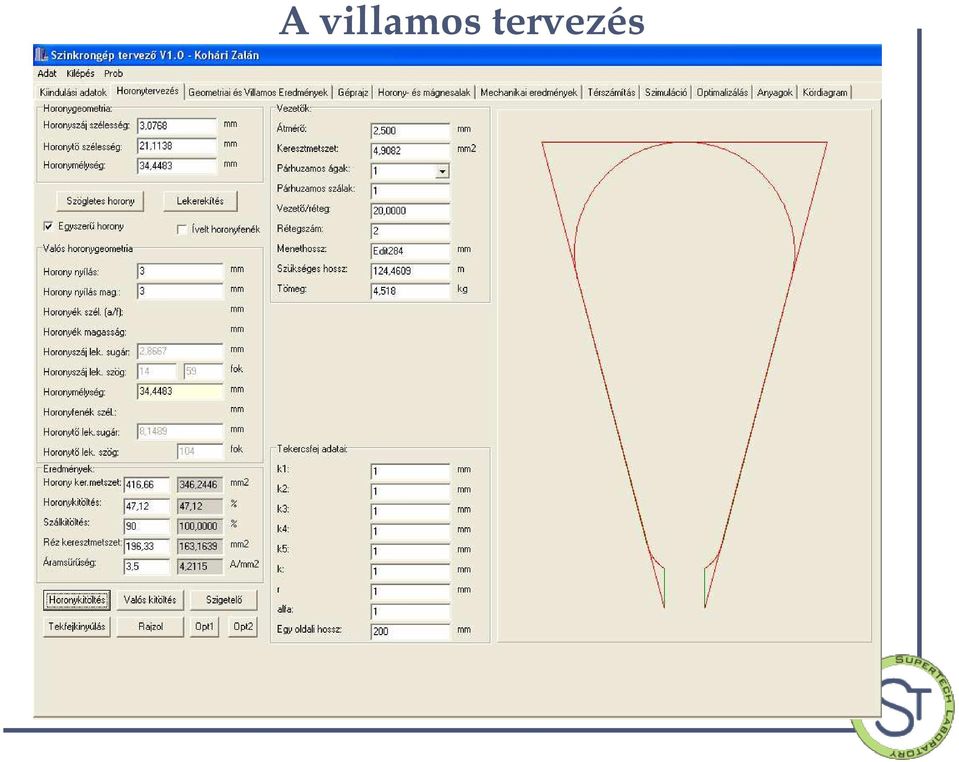Image resolution: width=959 pixels, height=762 pixels.
Task: Click the Tömeg field showing 4,518
Action: (x=410, y=291)
